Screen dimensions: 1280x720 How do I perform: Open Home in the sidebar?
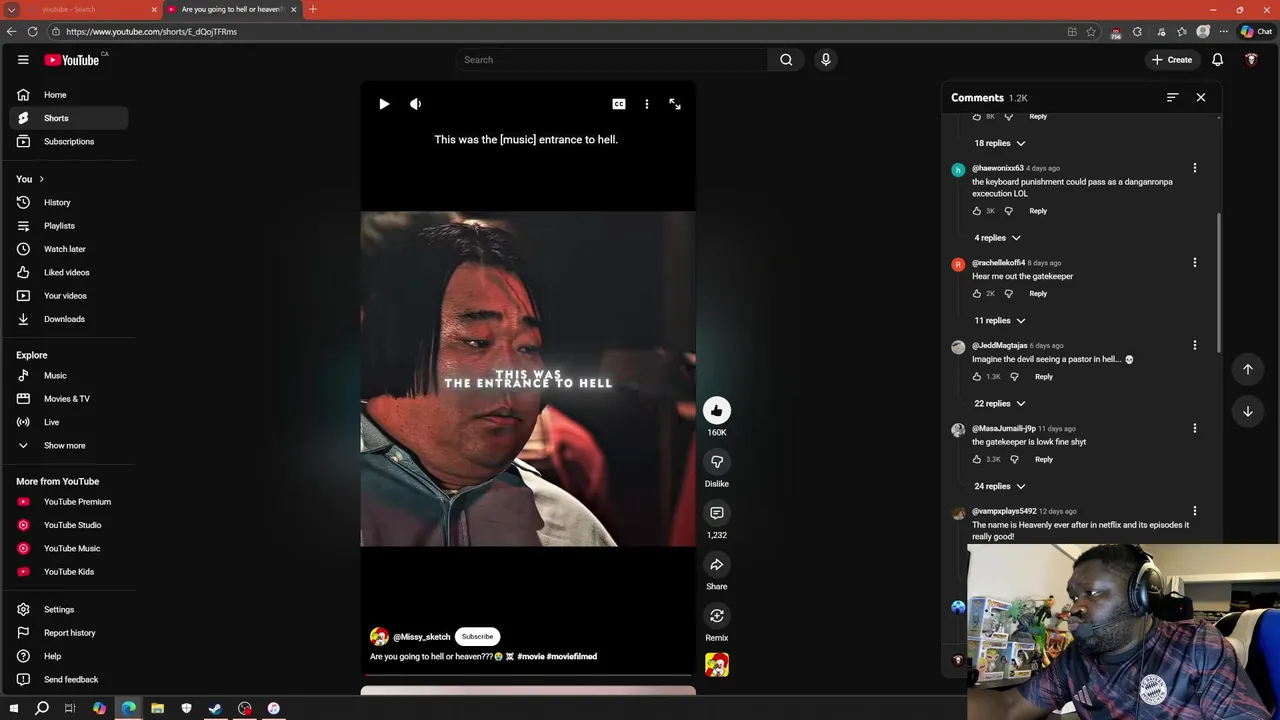pyautogui.click(x=69, y=95)
